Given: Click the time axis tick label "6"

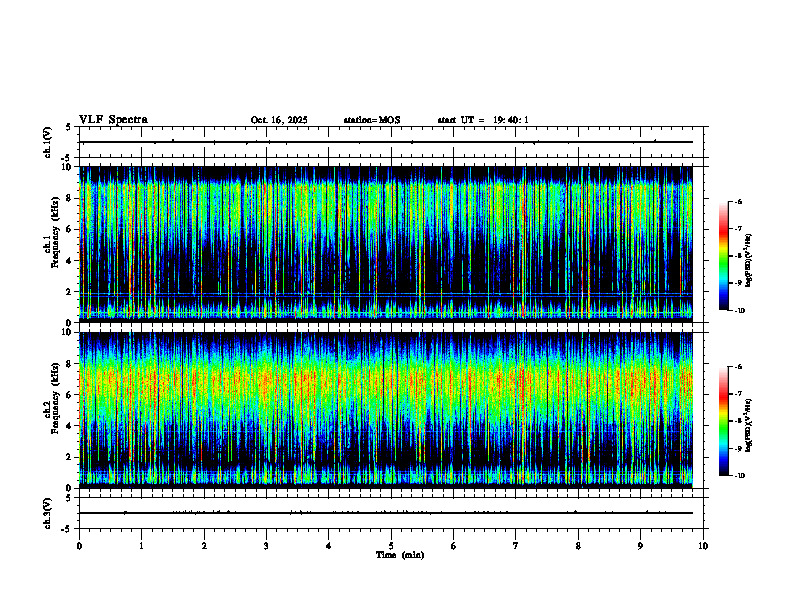Looking at the screenshot, I should [454, 546].
